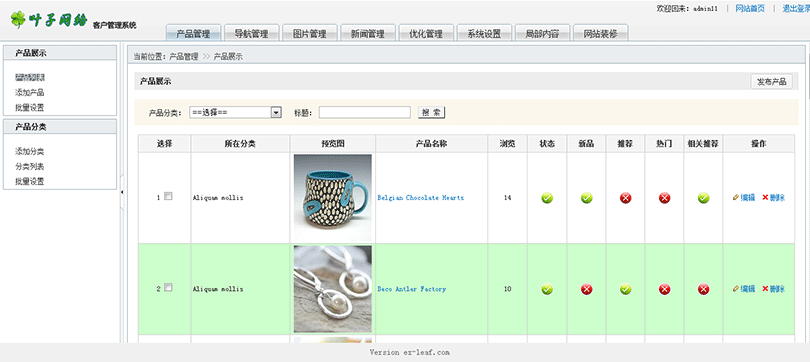Toggle 热门 red cross for Belgian Chocolate Hearts

(664, 198)
